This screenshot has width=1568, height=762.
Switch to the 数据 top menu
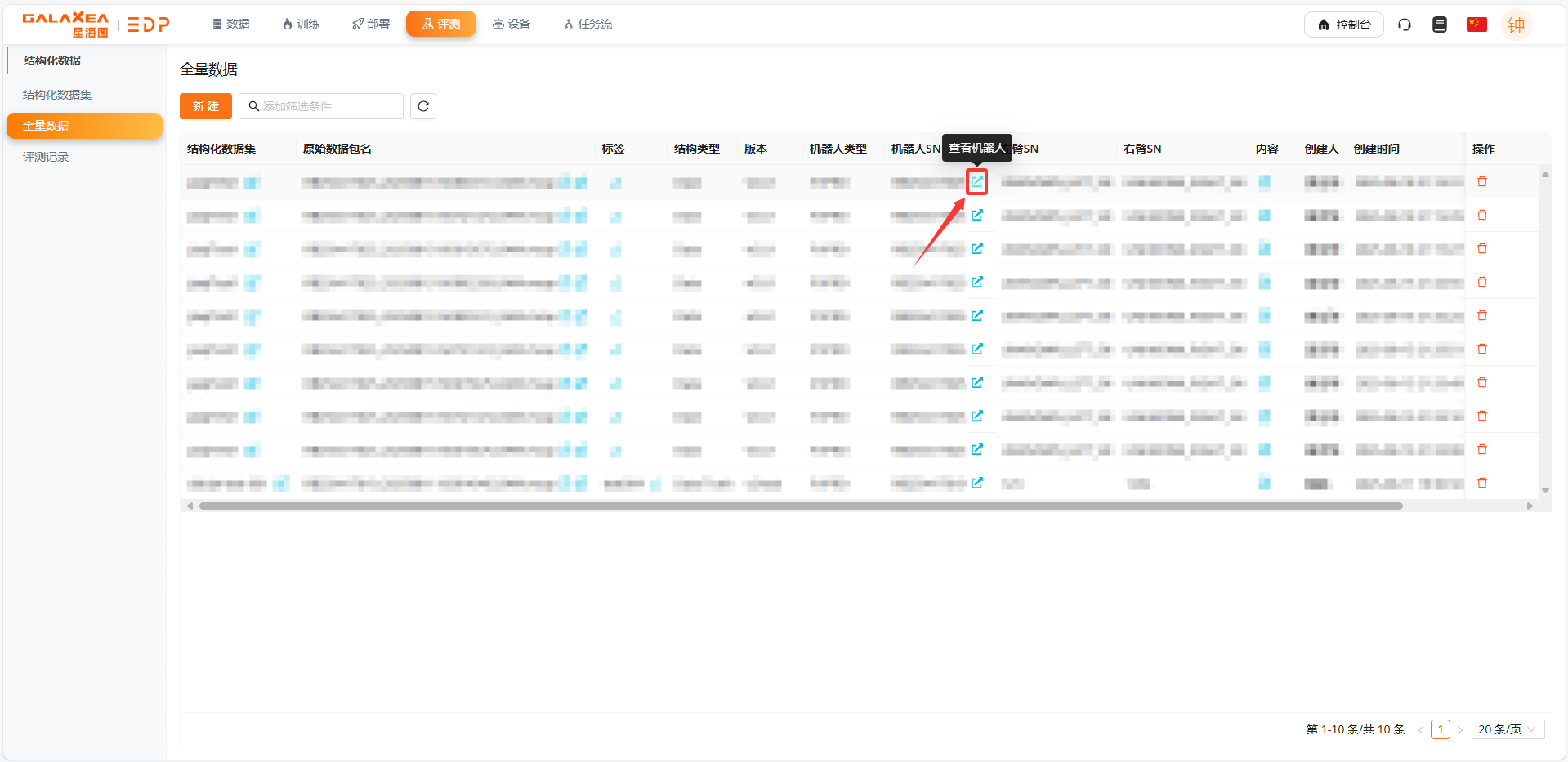pyautogui.click(x=230, y=24)
